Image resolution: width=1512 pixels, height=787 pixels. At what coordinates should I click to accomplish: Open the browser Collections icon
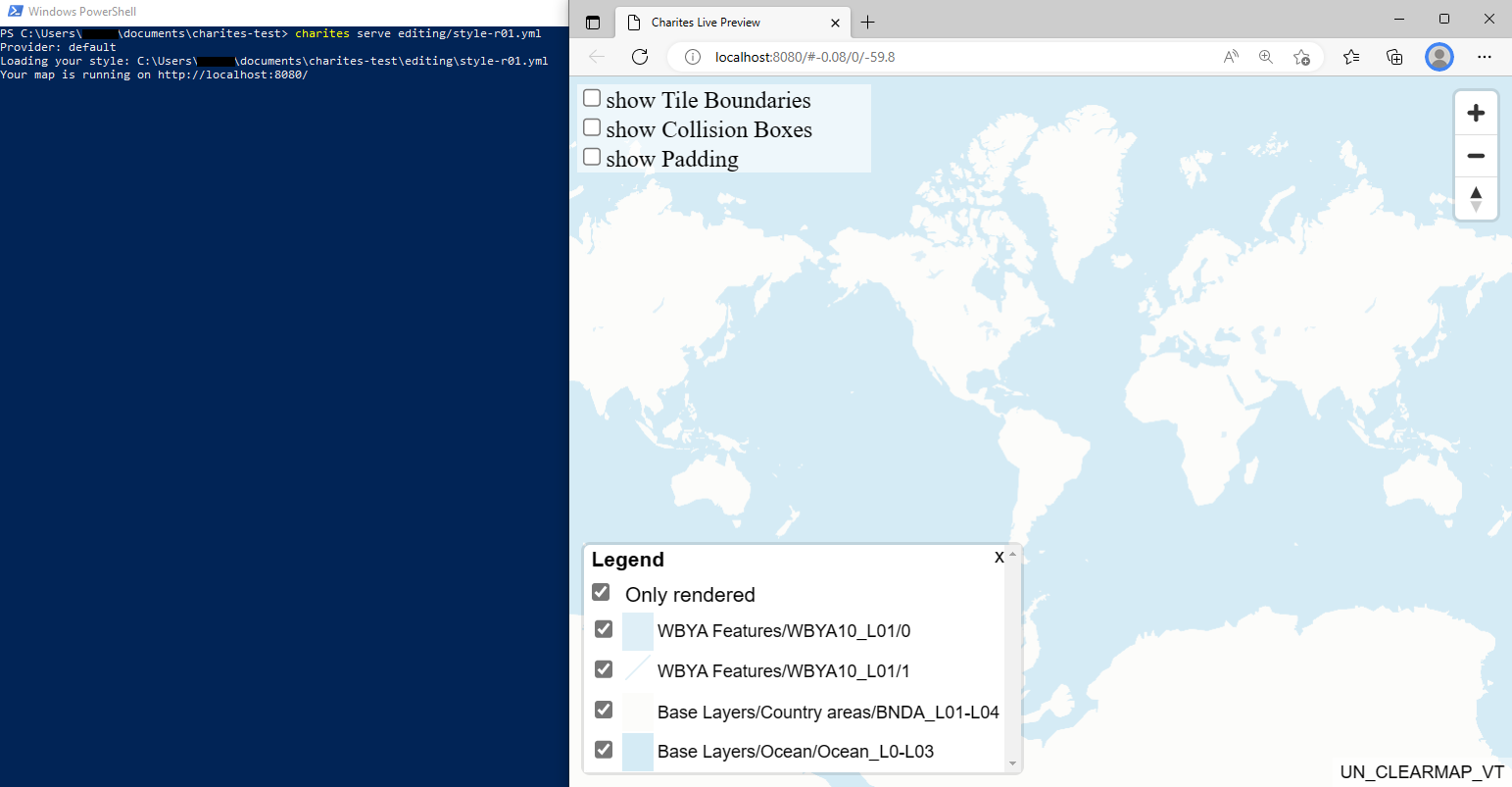click(x=1394, y=57)
